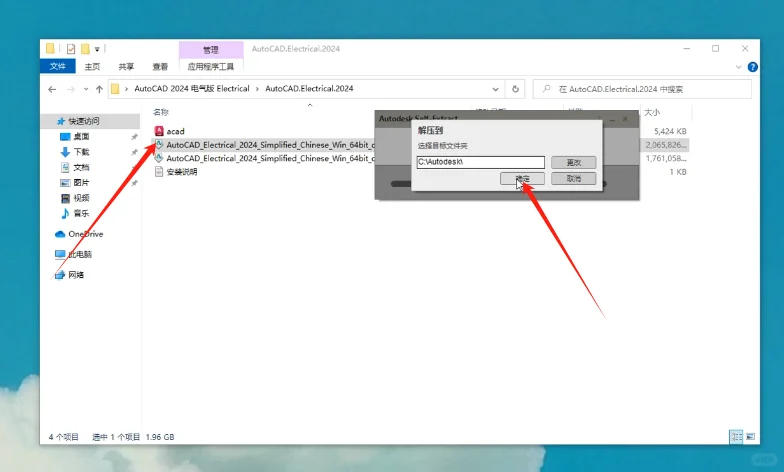Open Help with the question mark icon
This screenshot has height=472, width=784.
[x=752, y=66]
